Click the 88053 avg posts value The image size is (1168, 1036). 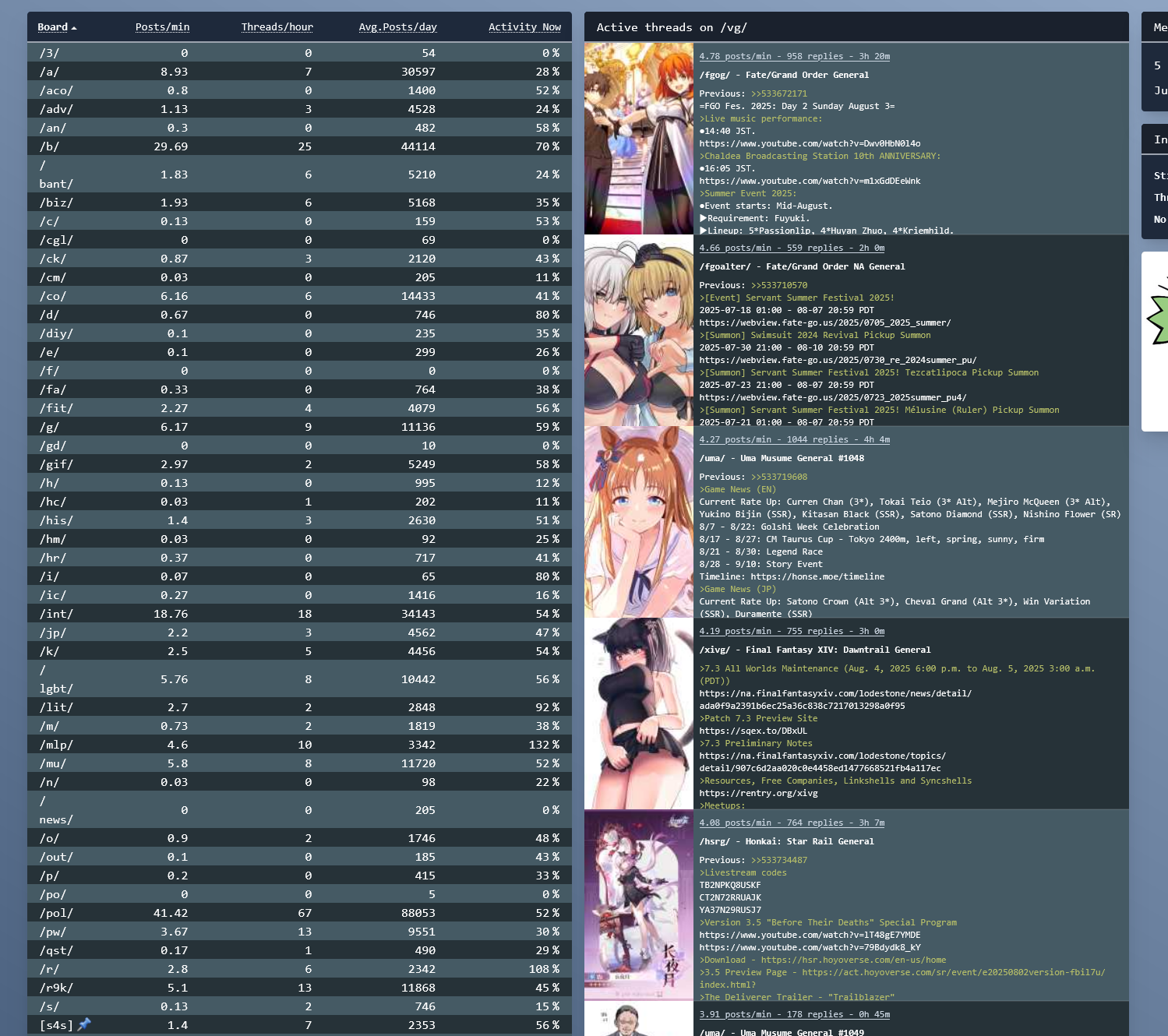(x=418, y=913)
